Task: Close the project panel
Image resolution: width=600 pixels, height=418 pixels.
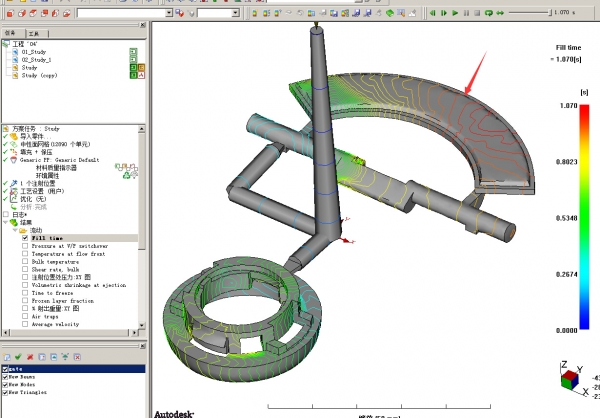Action: coord(143,25)
